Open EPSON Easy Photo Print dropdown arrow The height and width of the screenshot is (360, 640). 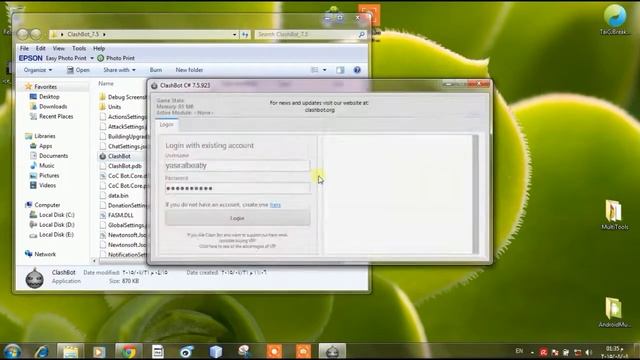pyautogui.click(x=92, y=58)
